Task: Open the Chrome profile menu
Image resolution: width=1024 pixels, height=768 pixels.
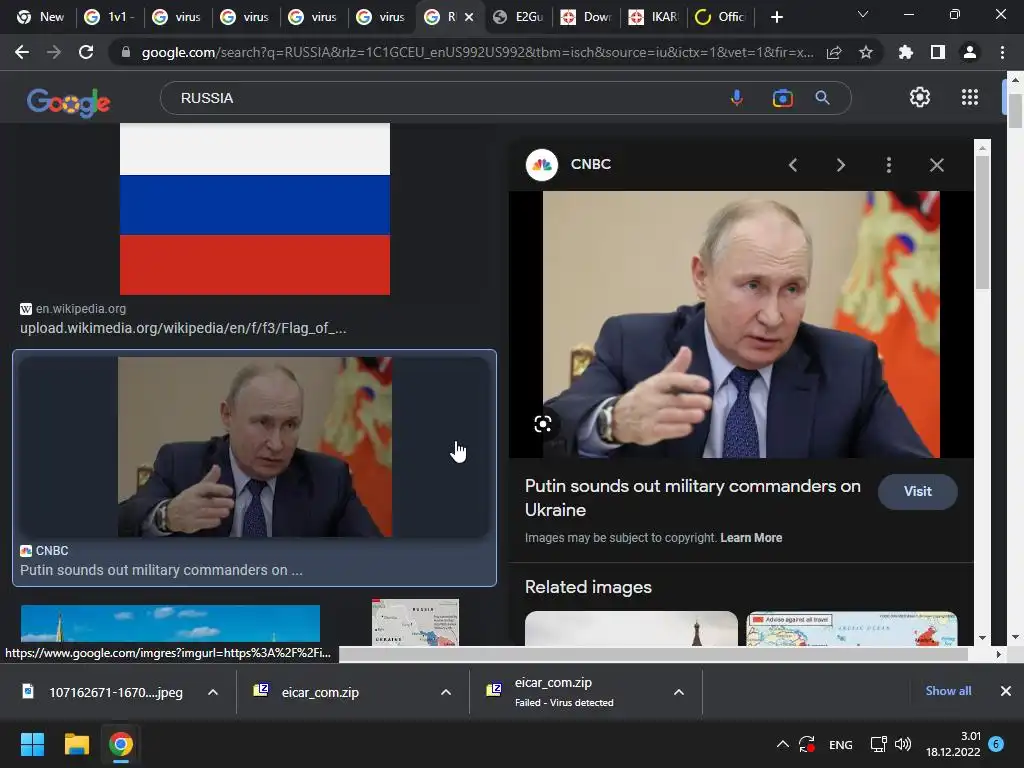Action: (x=970, y=52)
